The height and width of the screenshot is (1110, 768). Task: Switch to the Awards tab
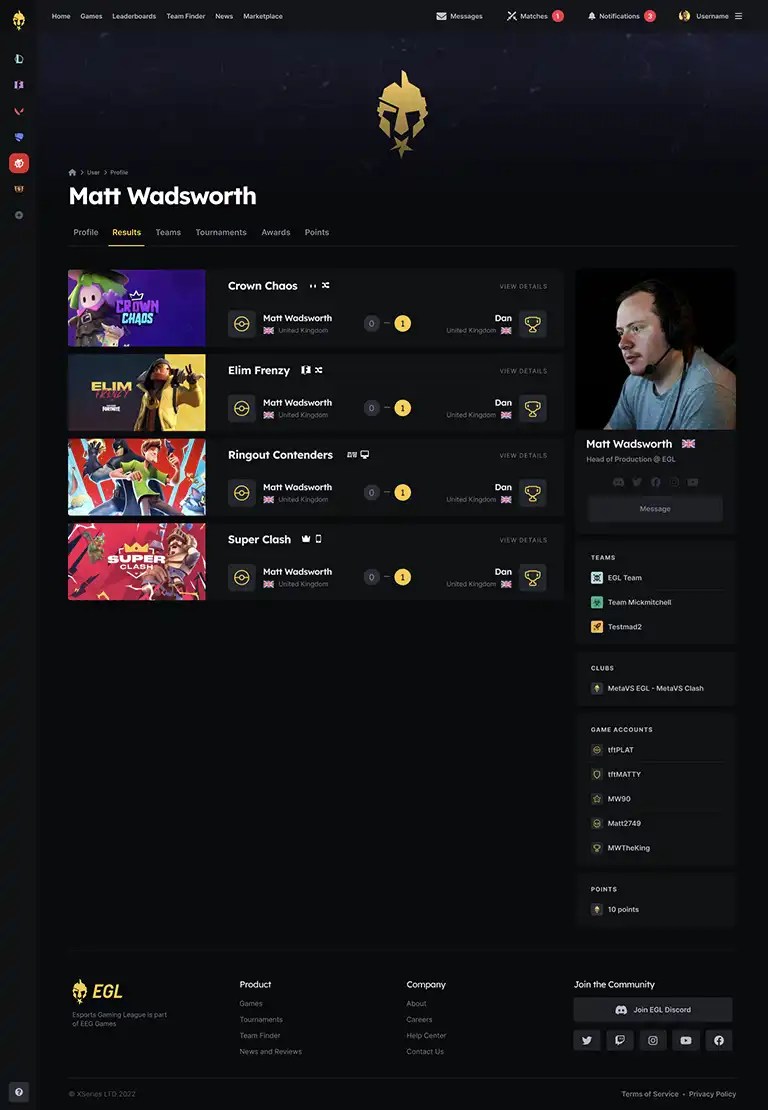(275, 232)
